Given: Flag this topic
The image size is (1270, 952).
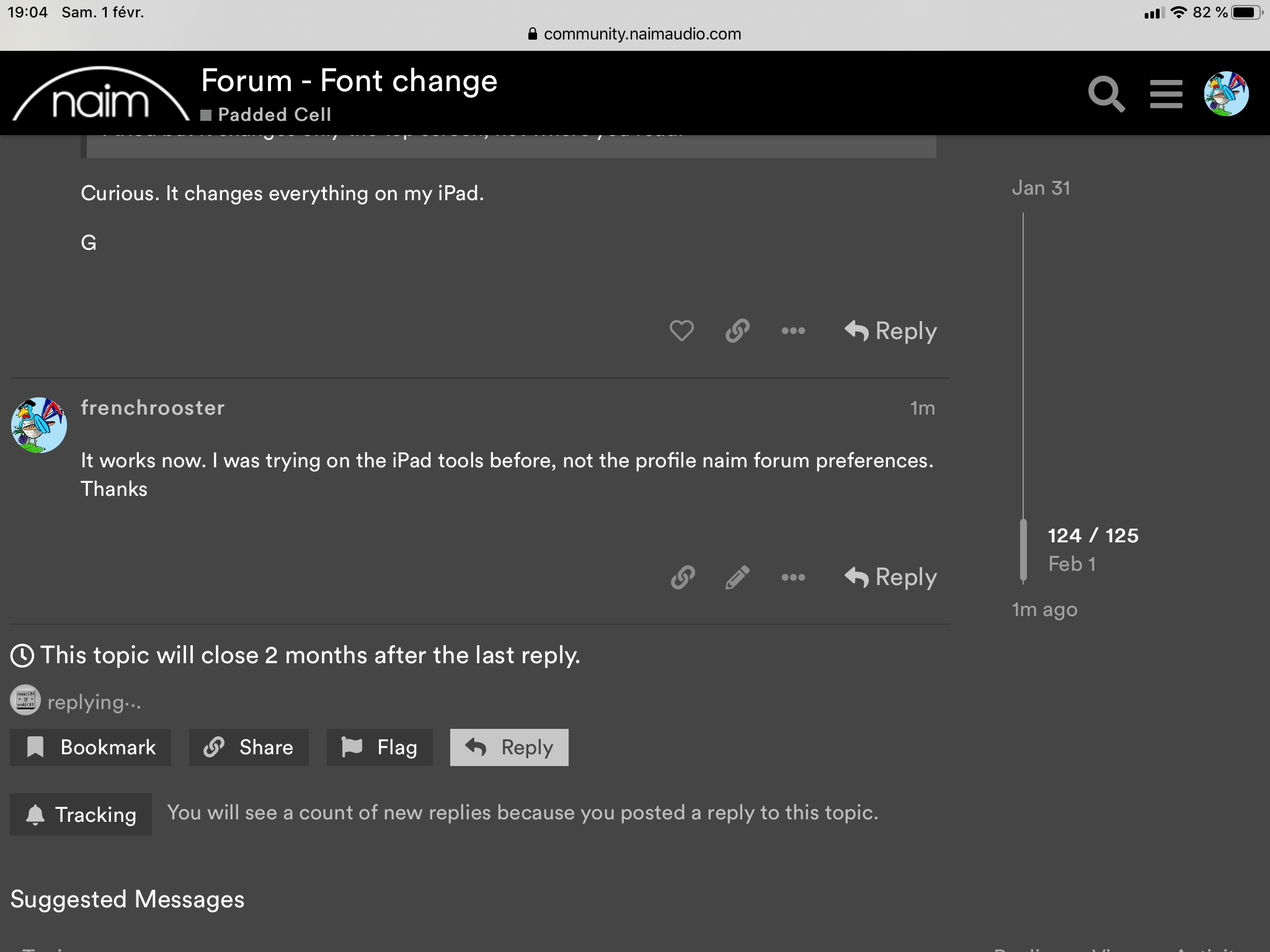Looking at the screenshot, I should pyautogui.click(x=379, y=747).
